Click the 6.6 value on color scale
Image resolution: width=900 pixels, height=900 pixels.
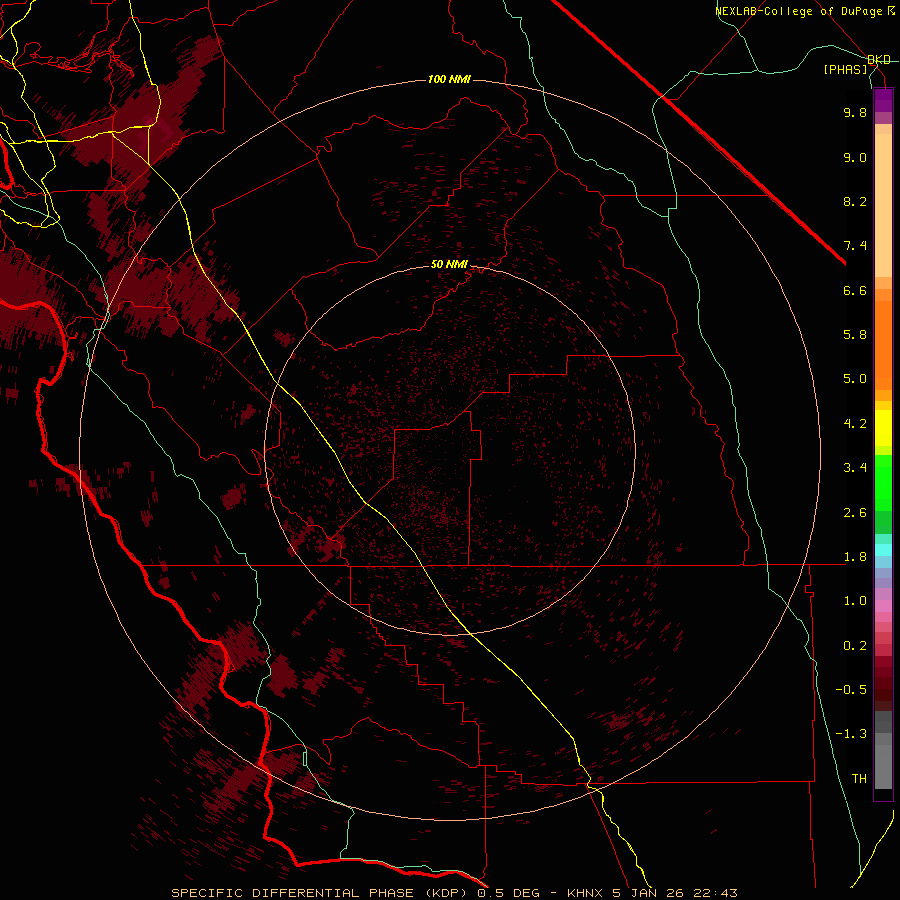(x=855, y=290)
